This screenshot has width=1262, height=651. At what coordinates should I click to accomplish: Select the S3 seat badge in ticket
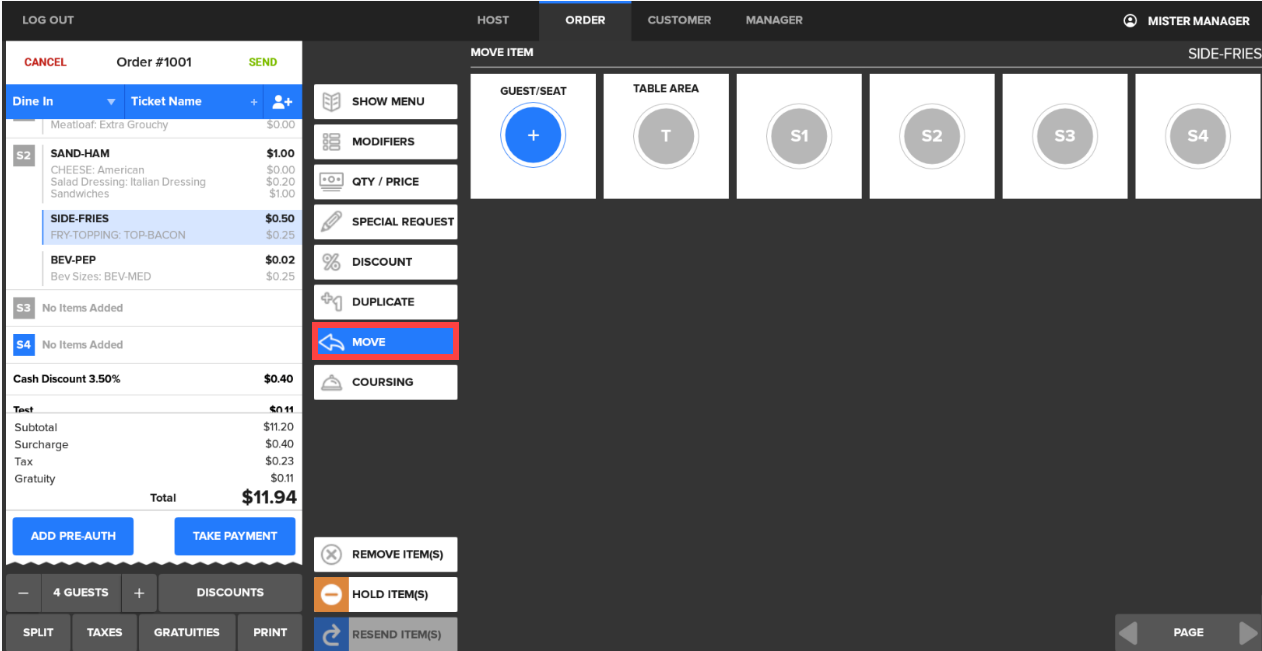point(24,308)
